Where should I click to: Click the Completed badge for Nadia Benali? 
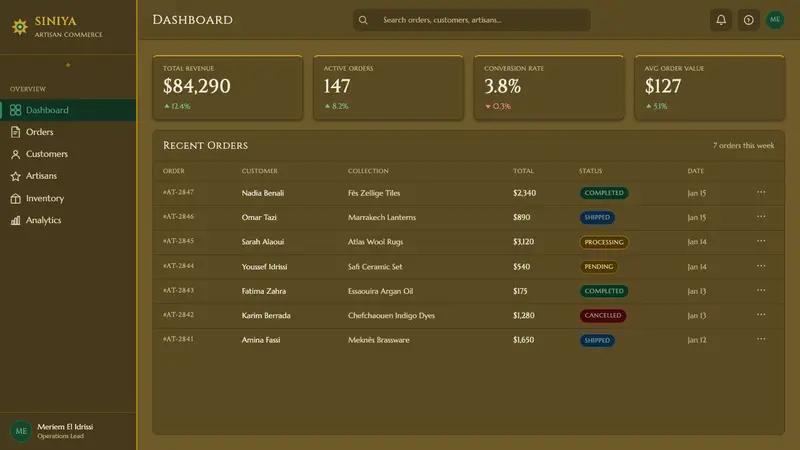pos(604,193)
